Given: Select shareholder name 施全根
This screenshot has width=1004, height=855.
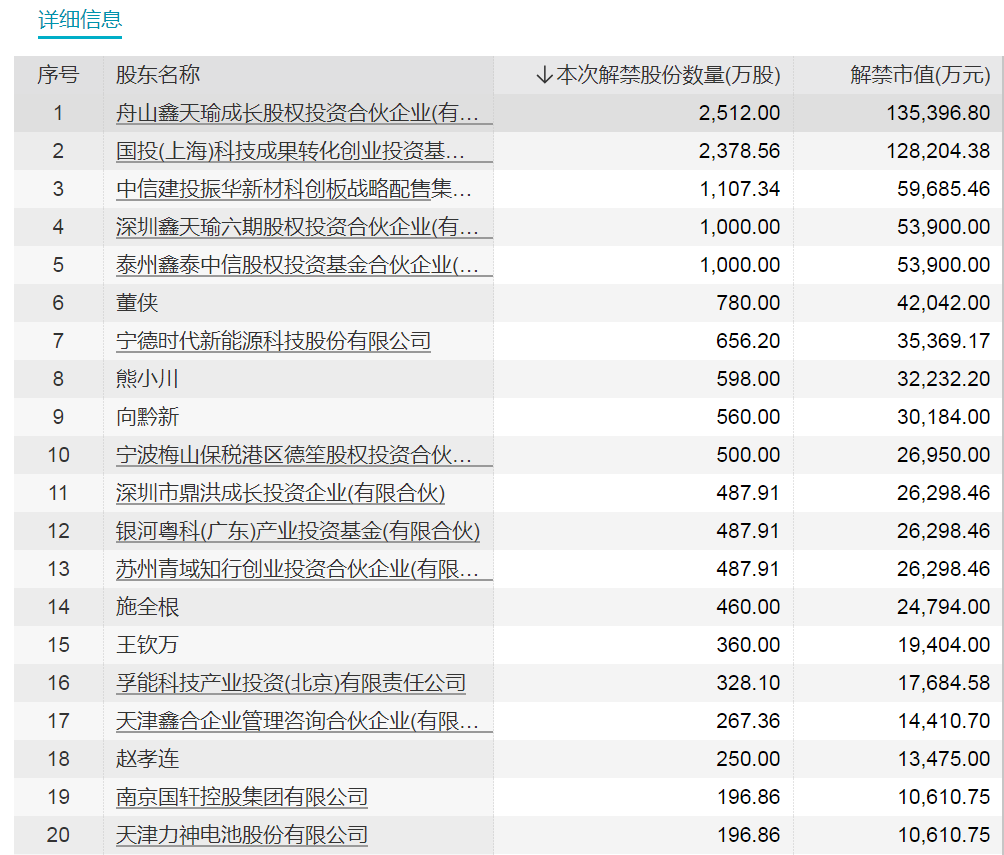Looking at the screenshot, I should tap(147, 607).
